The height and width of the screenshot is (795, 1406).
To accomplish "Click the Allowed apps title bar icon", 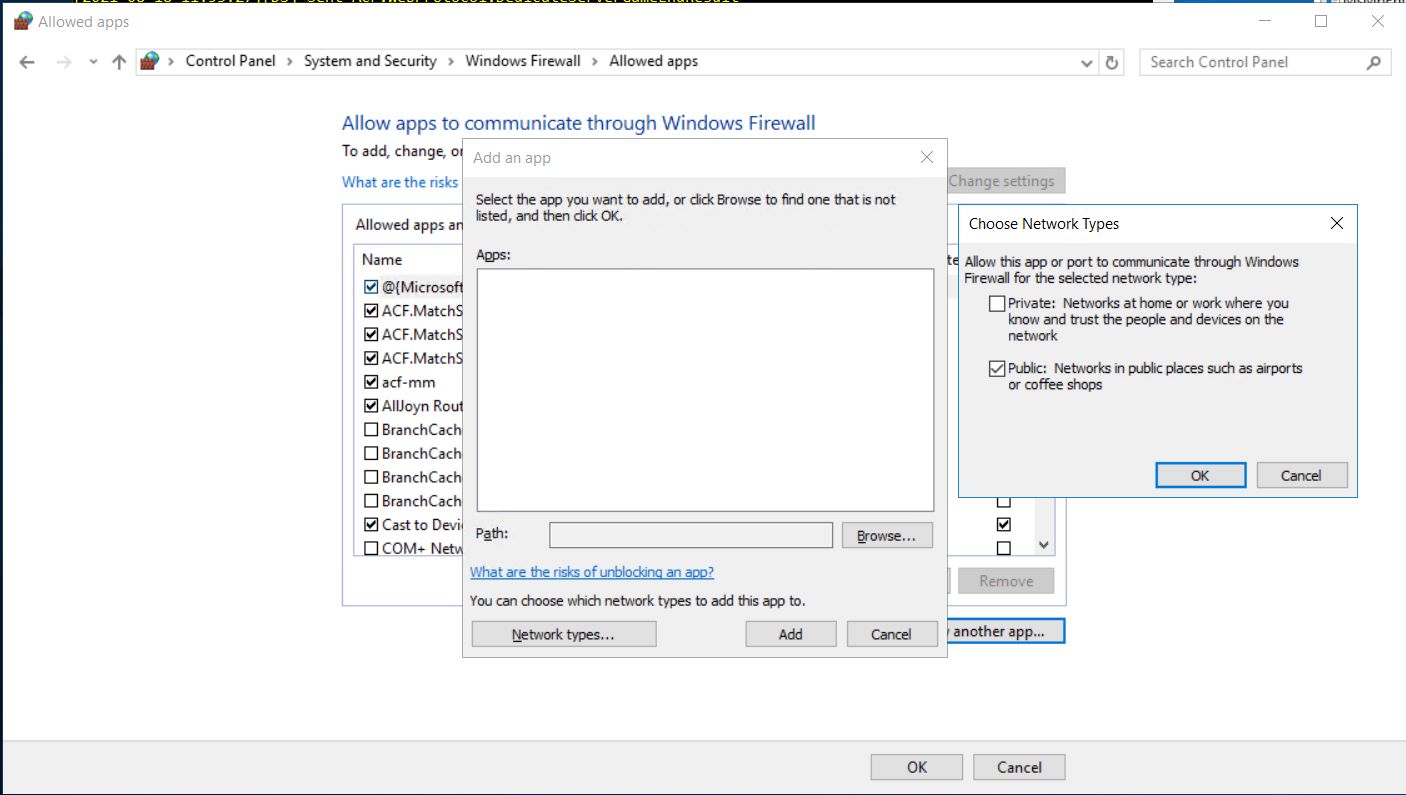I will click(x=22, y=21).
